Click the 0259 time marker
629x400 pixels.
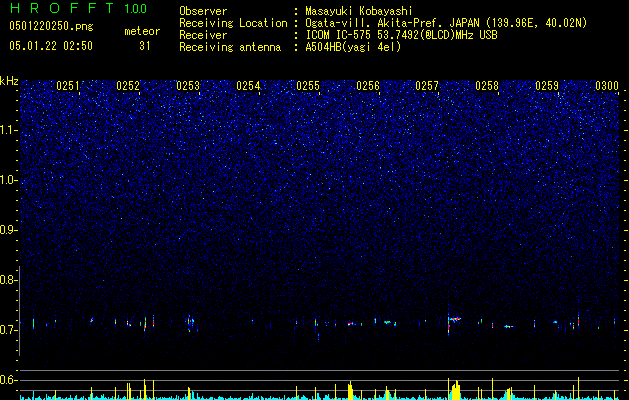click(547, 86)
